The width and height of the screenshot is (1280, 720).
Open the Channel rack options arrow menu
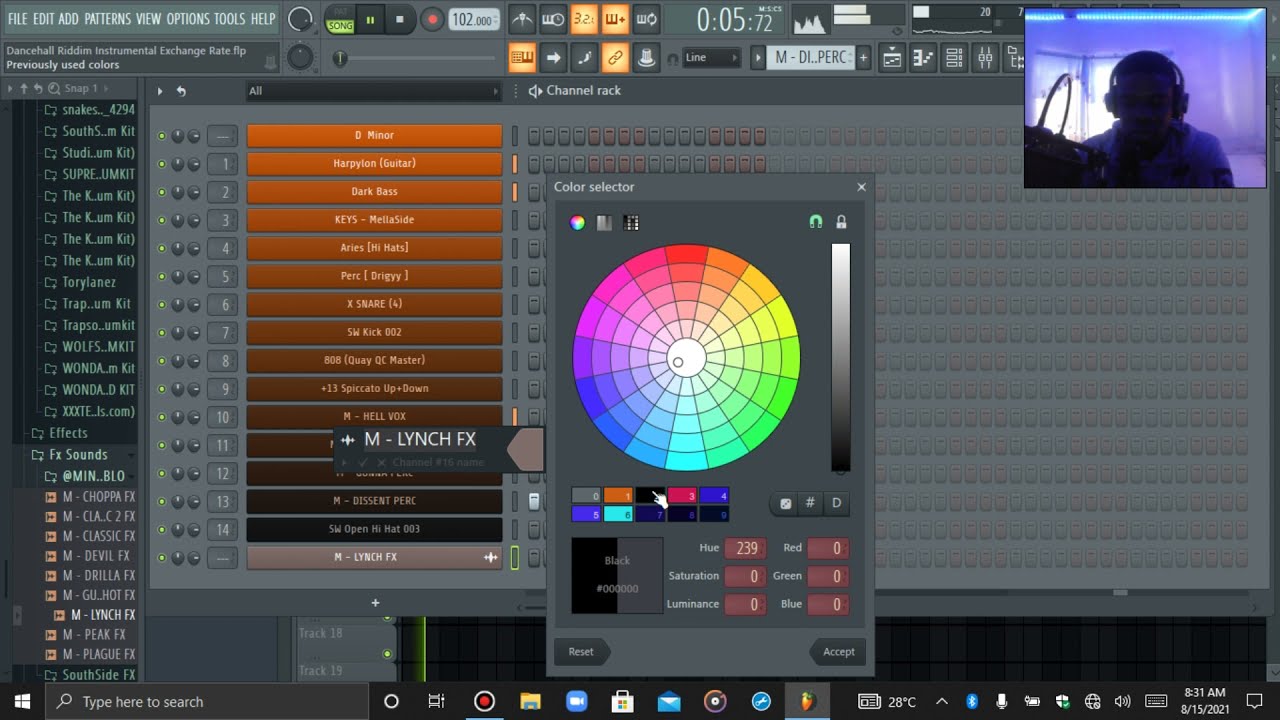pyautogui.click(x=160, y=91)
